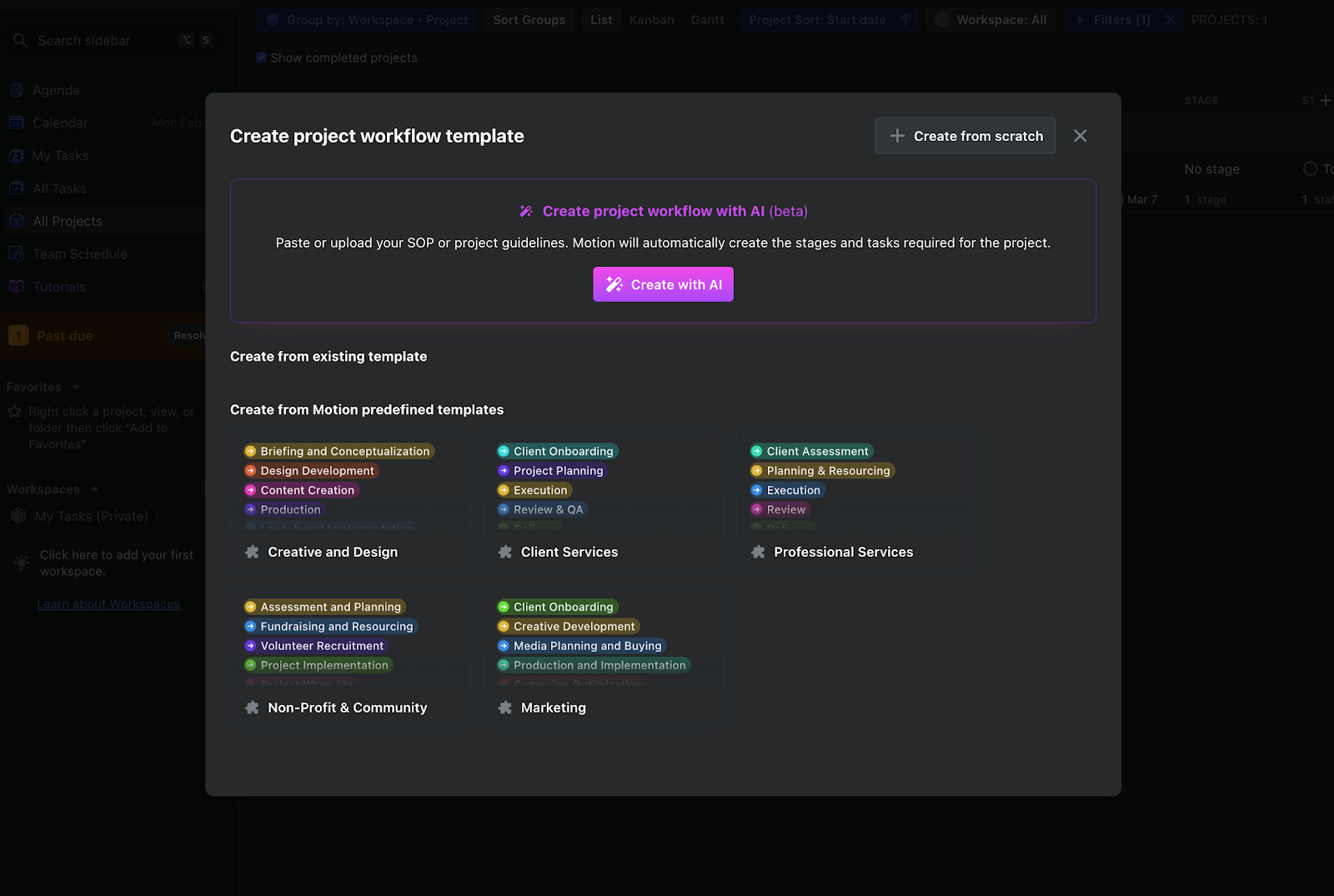Click the Media Planning and Buying stage tag
1334x896 pixels.
coord(581,646)
